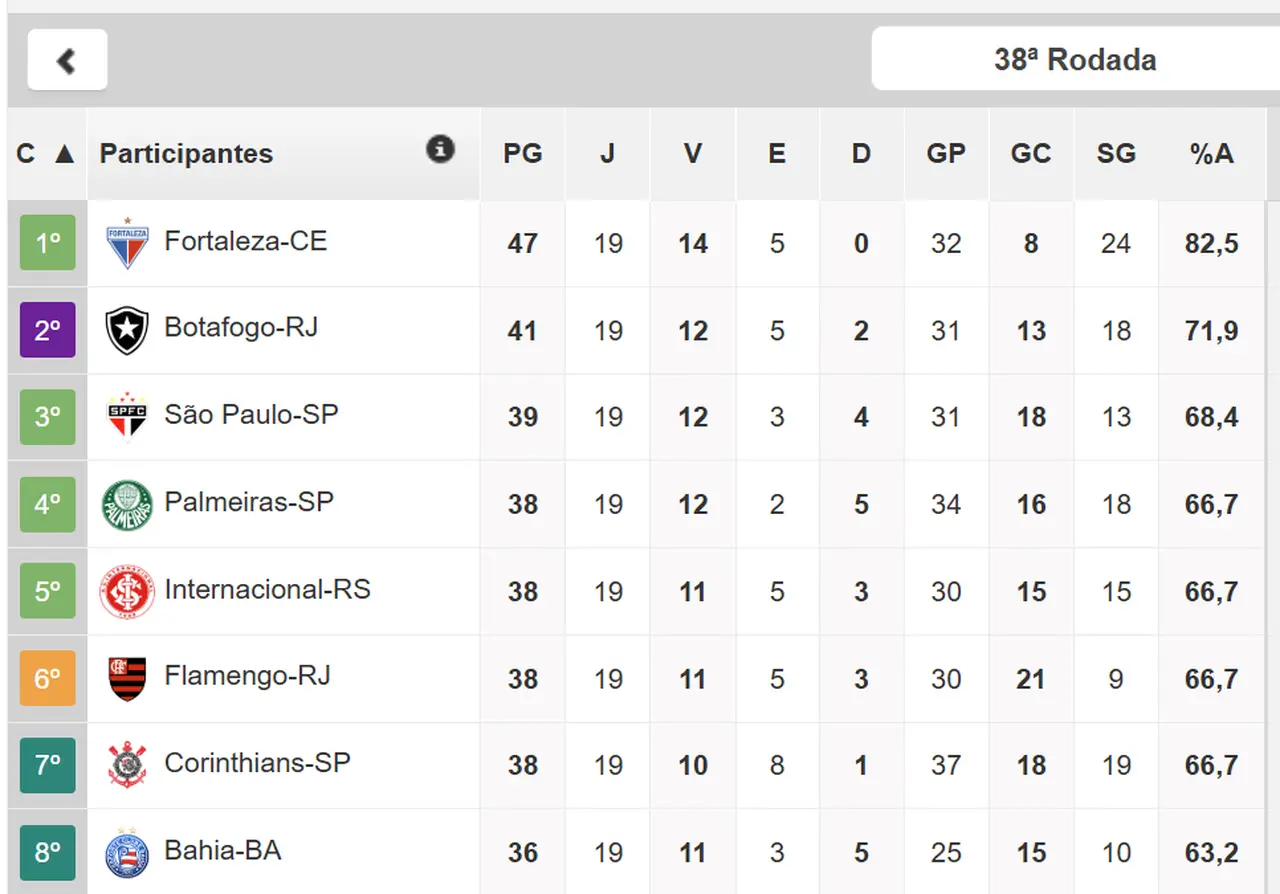The image size is (1280, 894).
Task: Click the Bahia-BA crest
Action: pos(127,853)
